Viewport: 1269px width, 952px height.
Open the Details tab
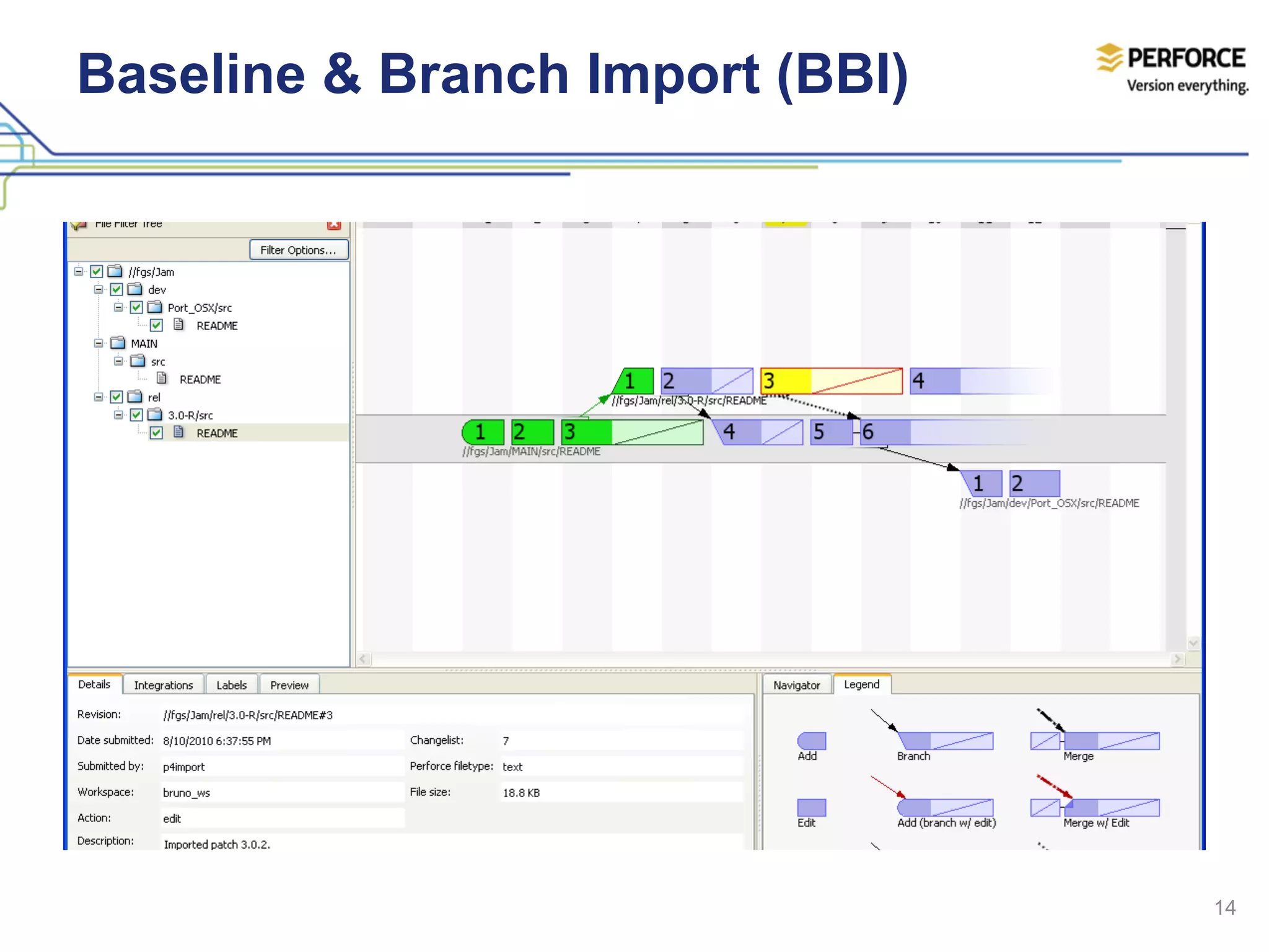[x=94, y=684]
